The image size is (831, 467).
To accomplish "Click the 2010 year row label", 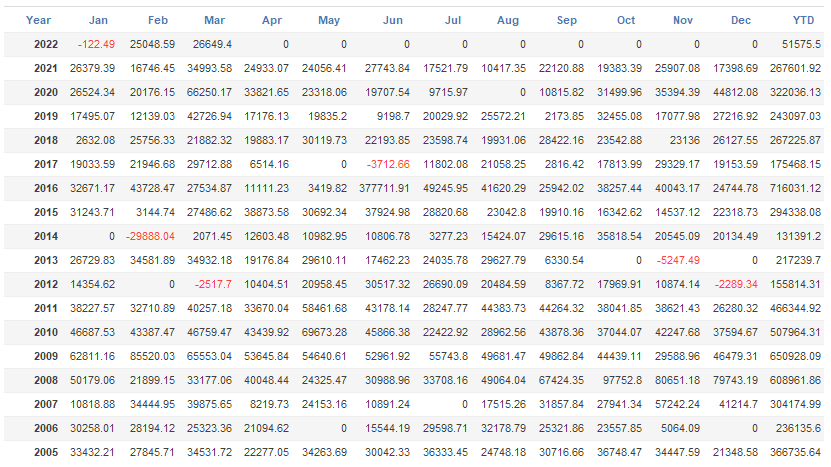I will tap(45, 332).
